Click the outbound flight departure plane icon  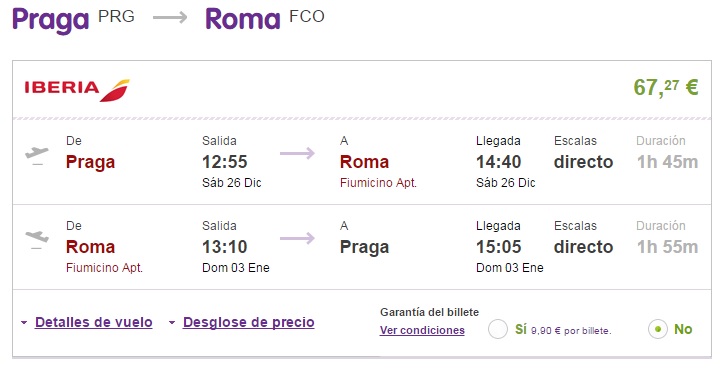click(x=37, y=155)
